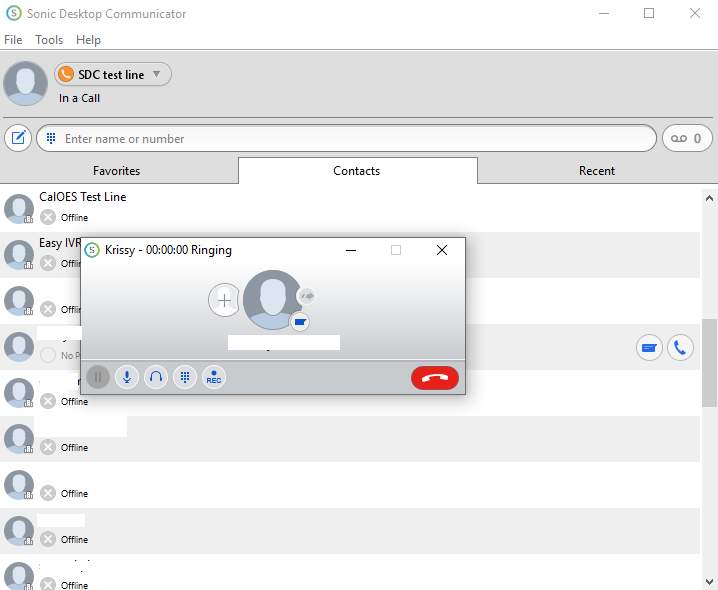Click the Krissy call window title icon

pos(92,250)
